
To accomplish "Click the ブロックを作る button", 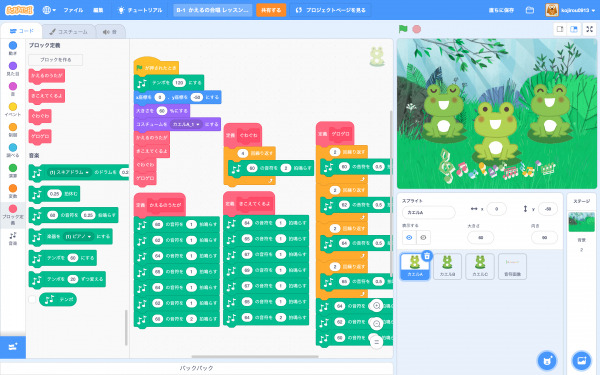I will 55,60.
